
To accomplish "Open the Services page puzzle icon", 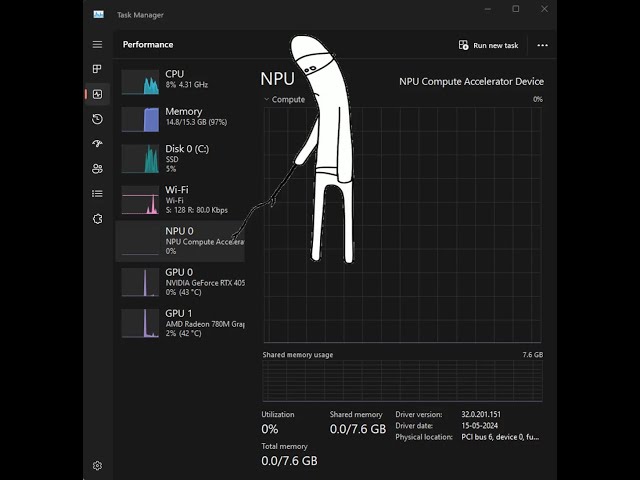I will [97, 219].
